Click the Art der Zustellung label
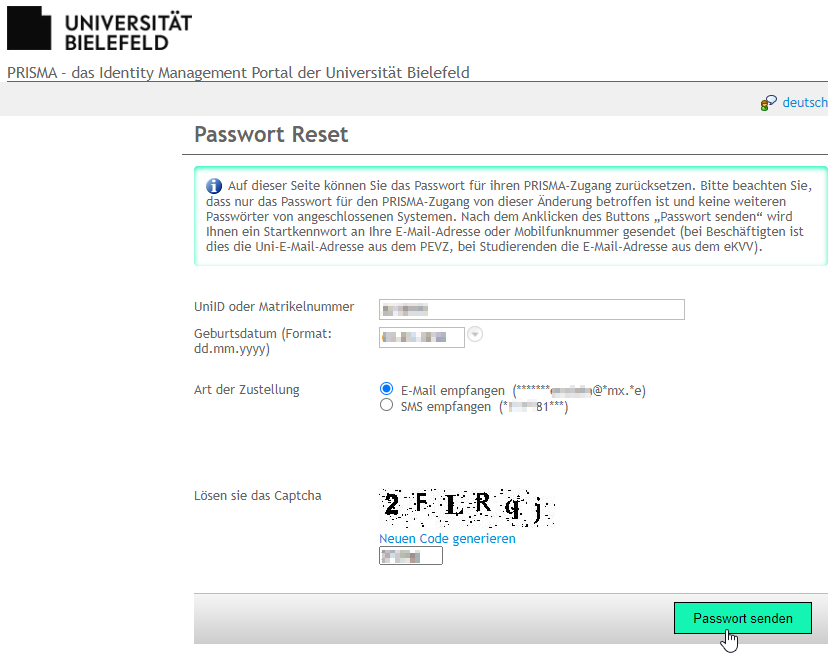837x660 pixels. [x=247, y=390]
